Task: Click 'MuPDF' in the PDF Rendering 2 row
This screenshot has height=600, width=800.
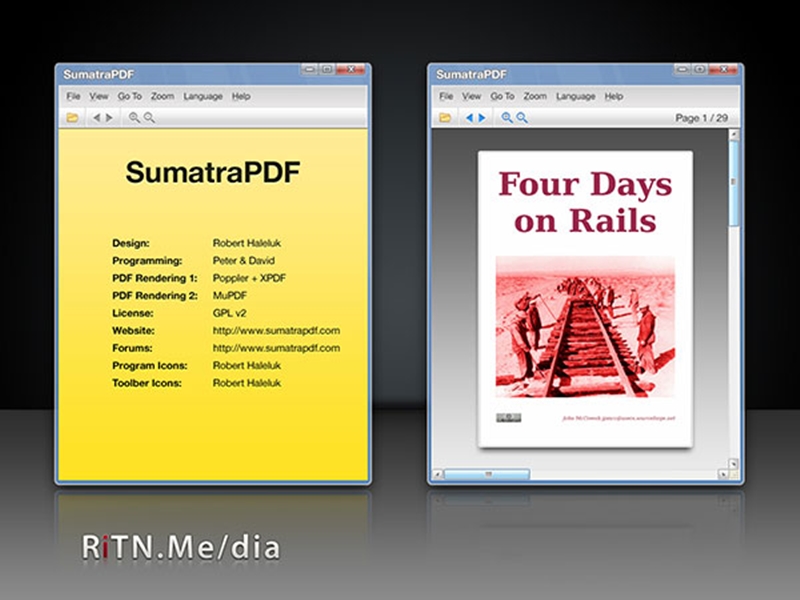Action: [230, 295]
